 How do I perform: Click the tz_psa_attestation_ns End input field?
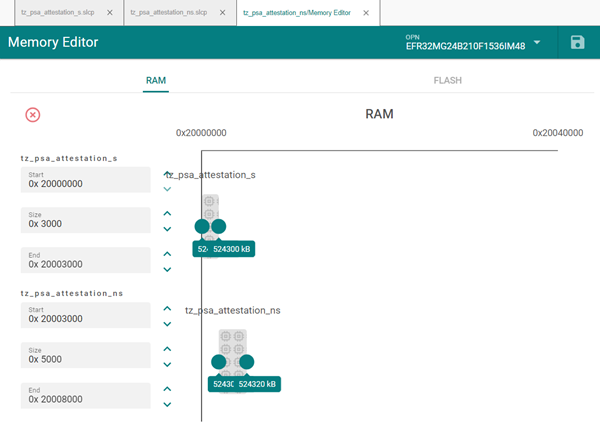[85, 395]
